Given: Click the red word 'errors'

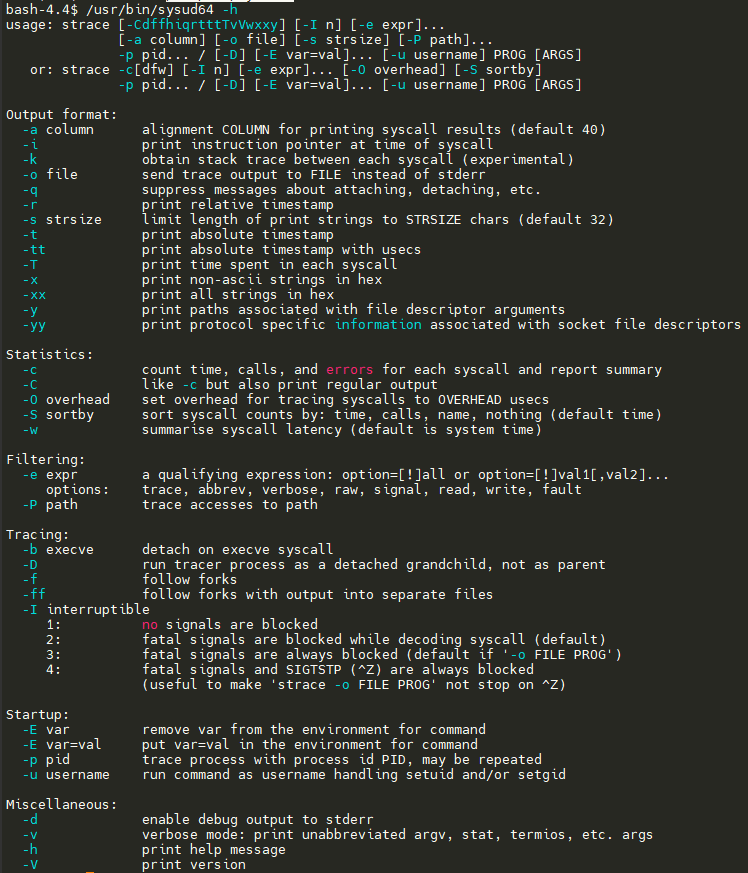Looking at the screenshot, I should pyautogui.click(x=349, y=370).
